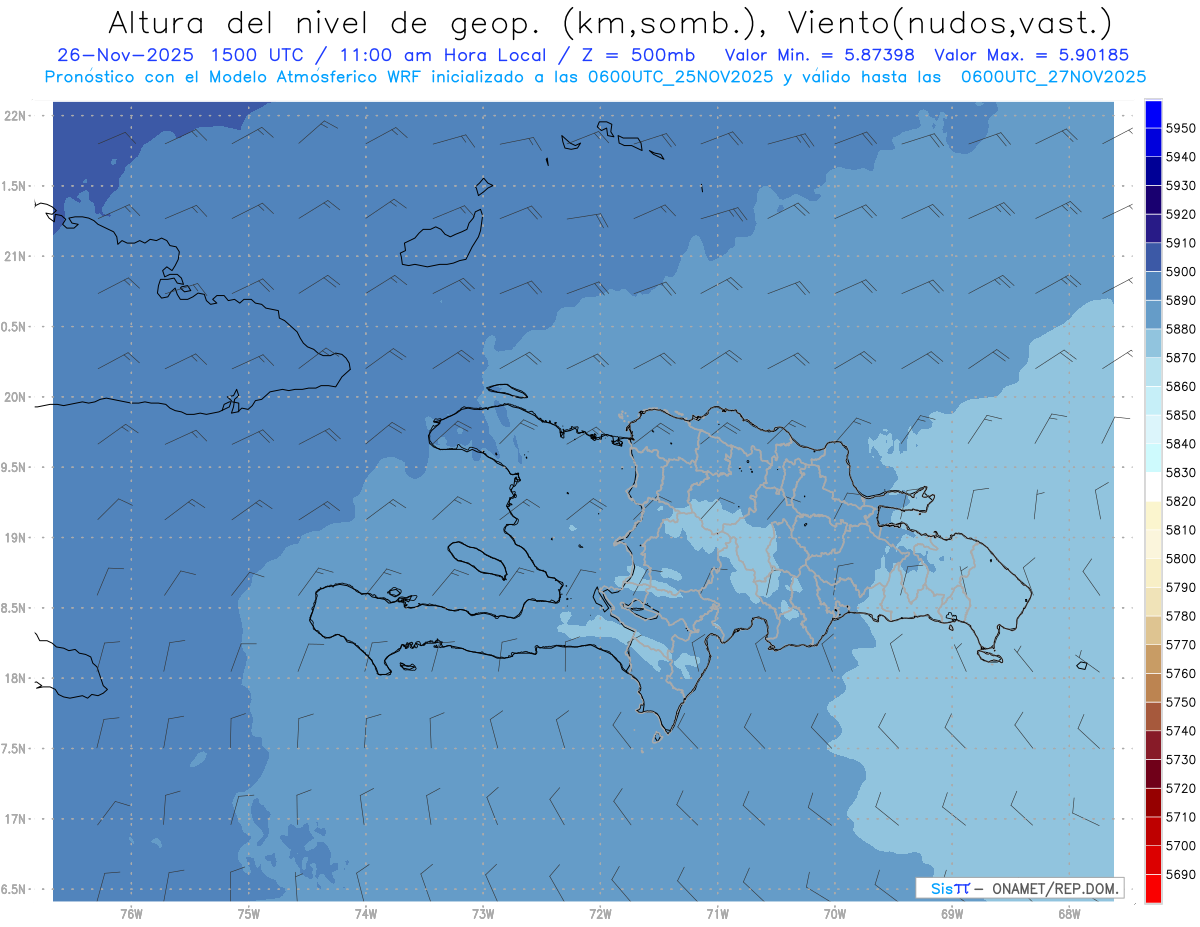Screen dimensions: 1200x927
Task: Click the "5900" legend label
Action: click(x=1181, y=272)
